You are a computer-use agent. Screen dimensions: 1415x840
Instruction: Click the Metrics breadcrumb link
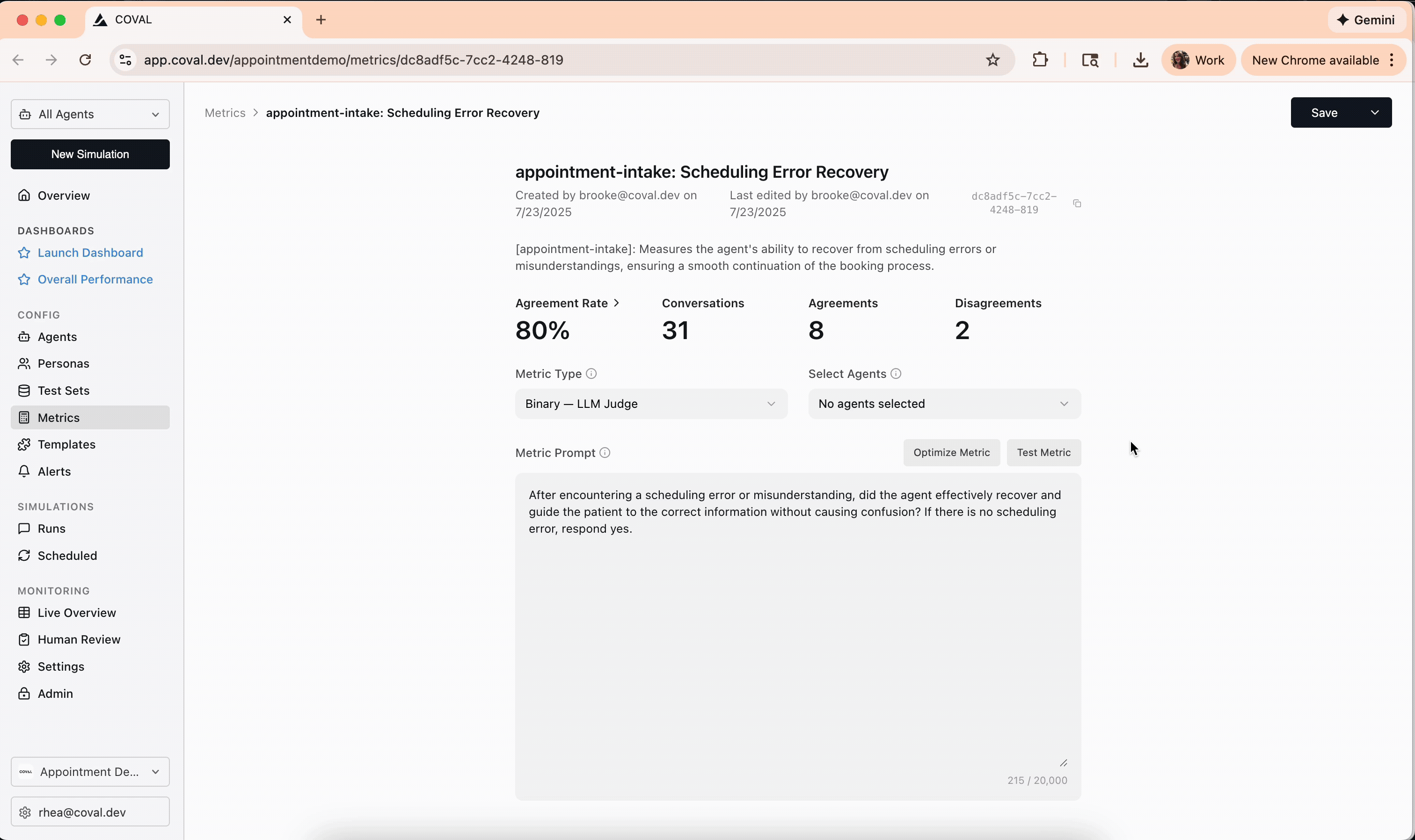(225, 113)
